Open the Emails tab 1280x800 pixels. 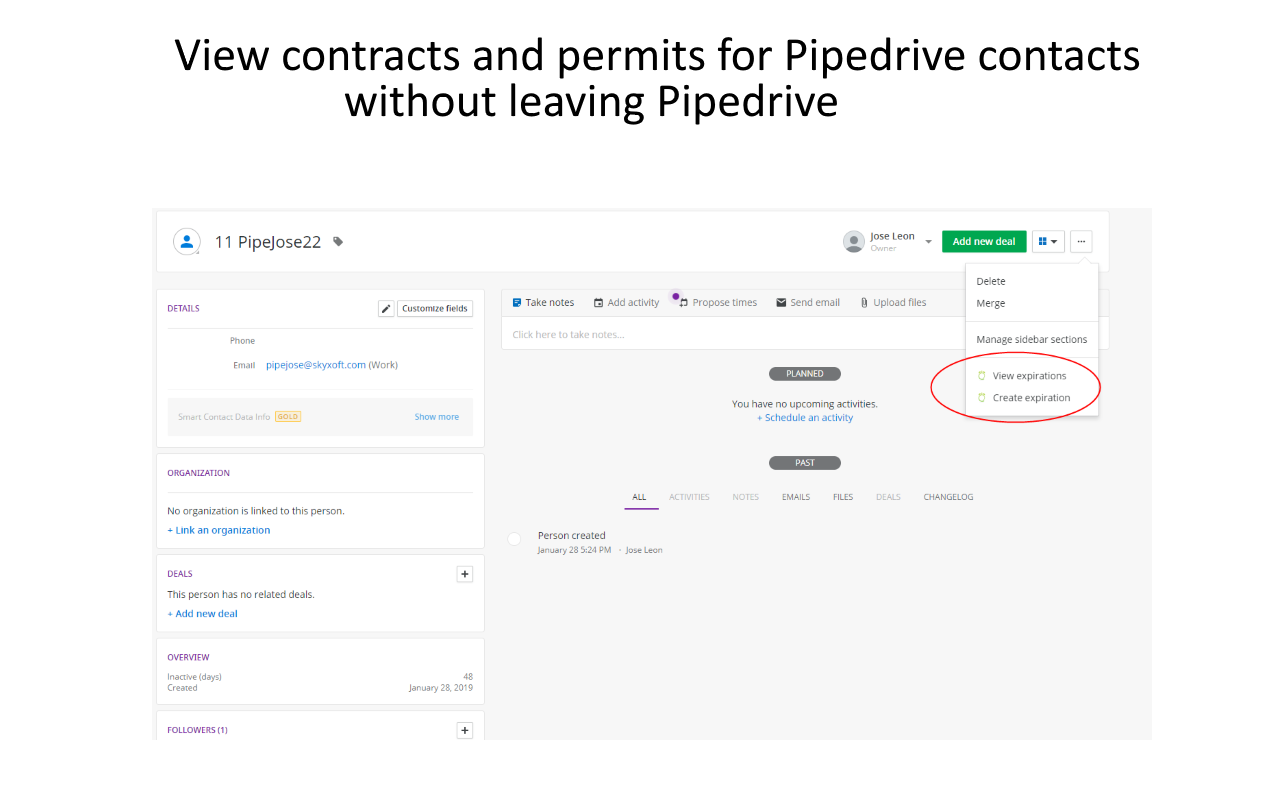pos(796,497)
